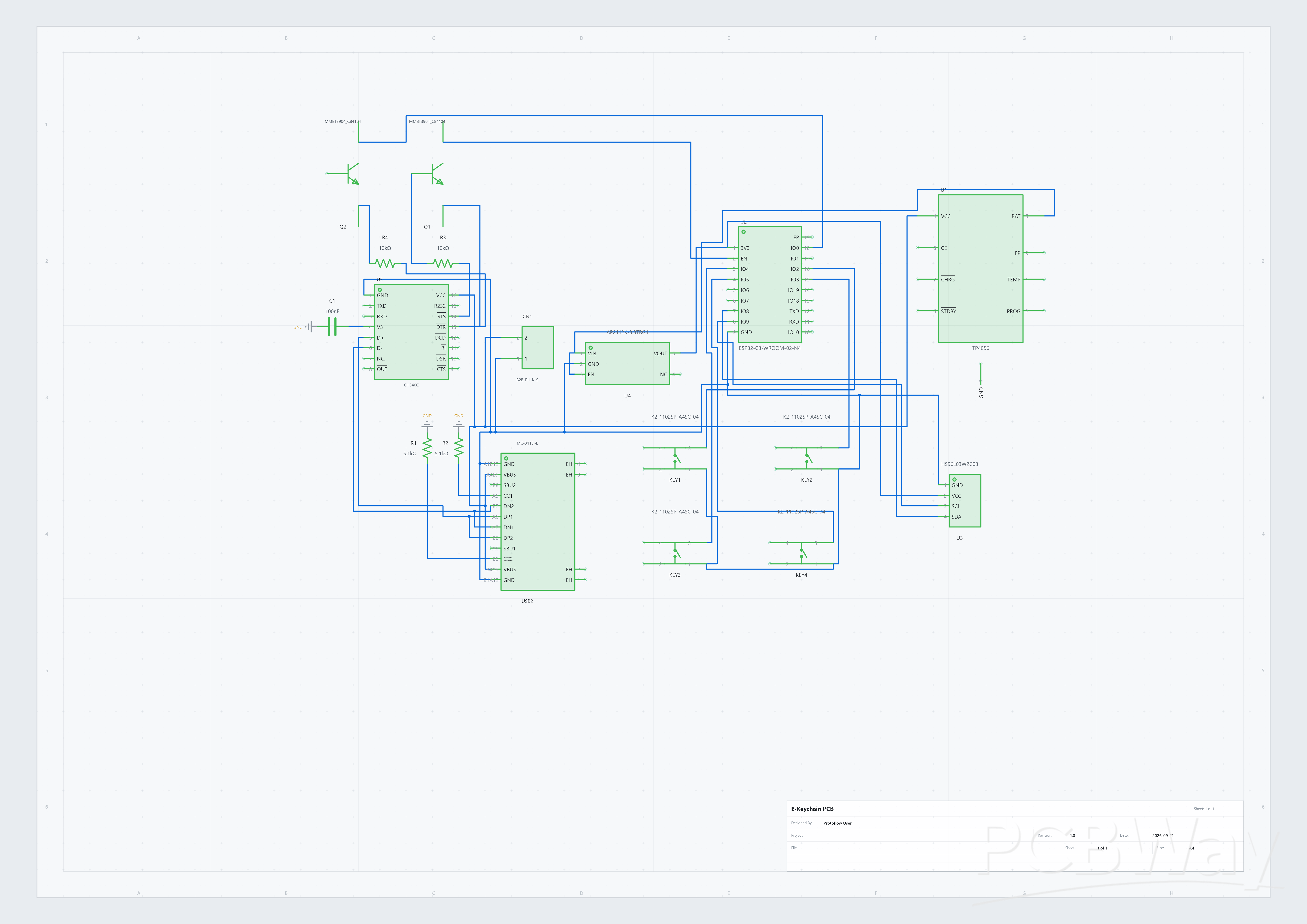The width and height of the screenshot is (1307, 924).
Task: Select the R2 5.1kΩ resistor symbol
Action: (459, 448)
